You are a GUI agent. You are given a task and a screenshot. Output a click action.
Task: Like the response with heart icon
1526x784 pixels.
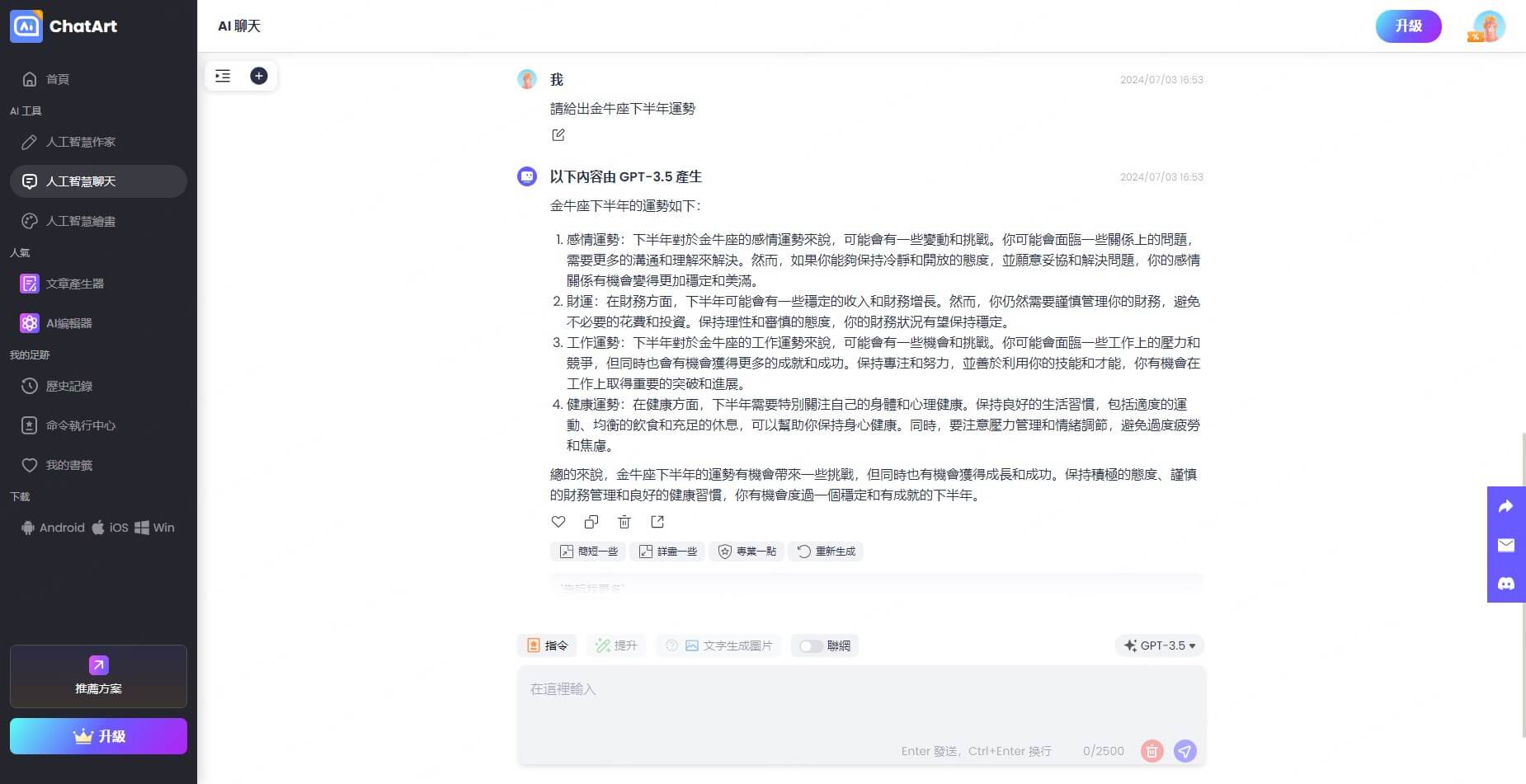pos(558,522)
